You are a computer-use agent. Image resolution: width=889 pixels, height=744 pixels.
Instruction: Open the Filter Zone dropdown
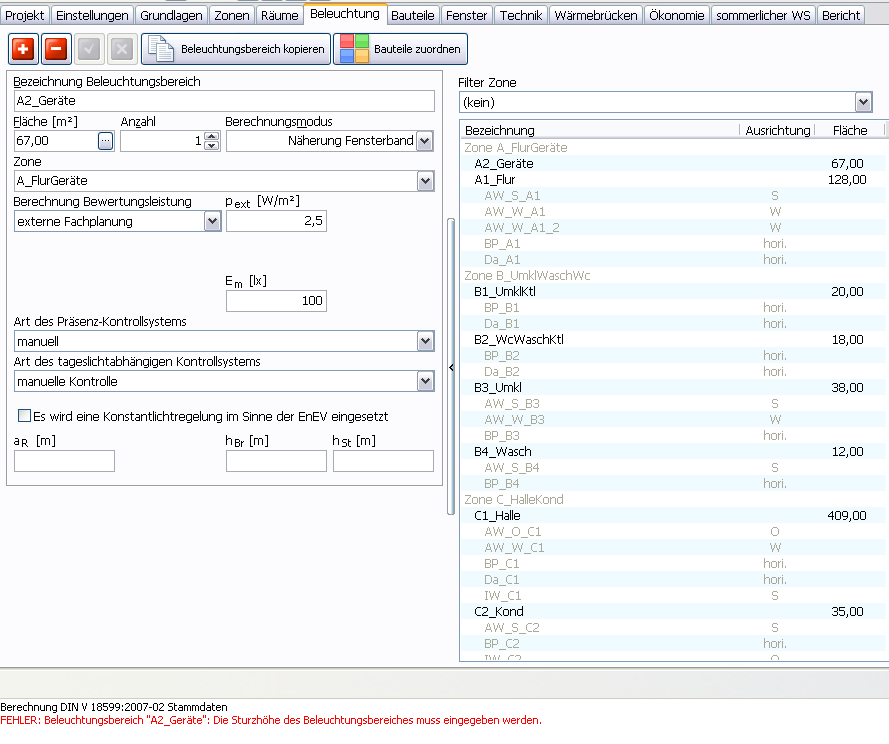[x=863, y=103]
